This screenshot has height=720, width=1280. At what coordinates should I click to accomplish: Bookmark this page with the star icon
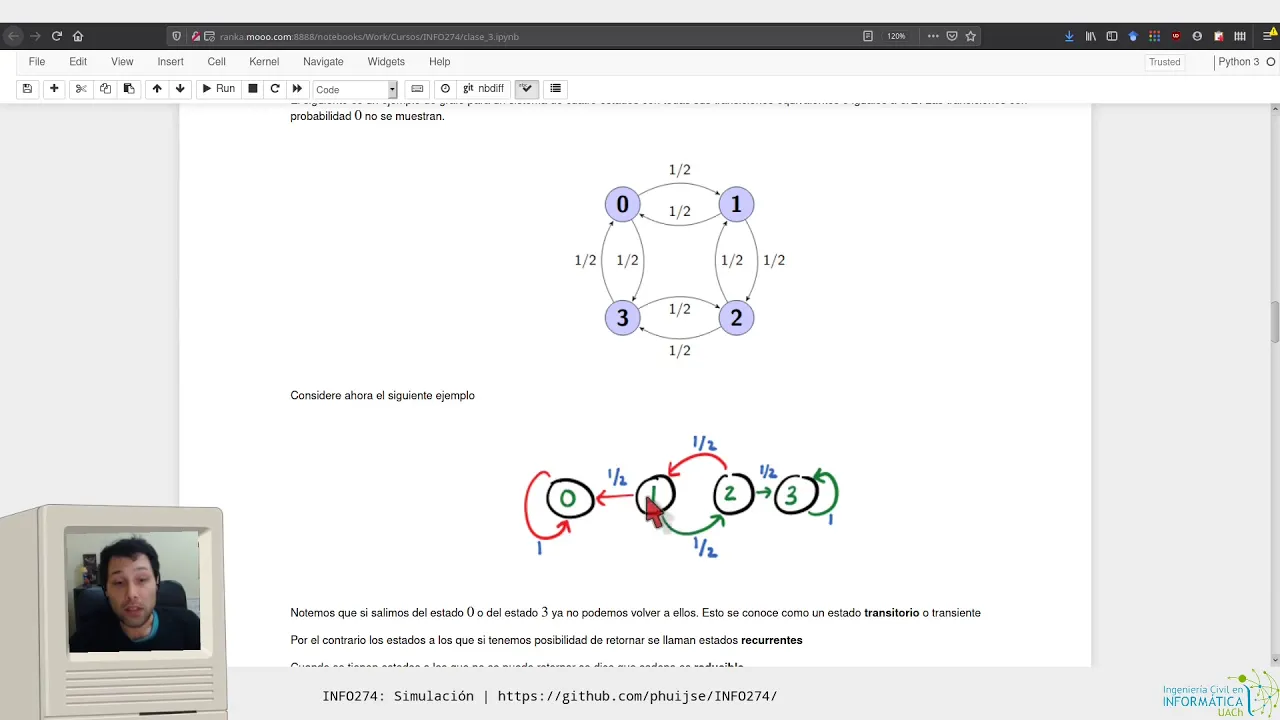click(970, 36)
